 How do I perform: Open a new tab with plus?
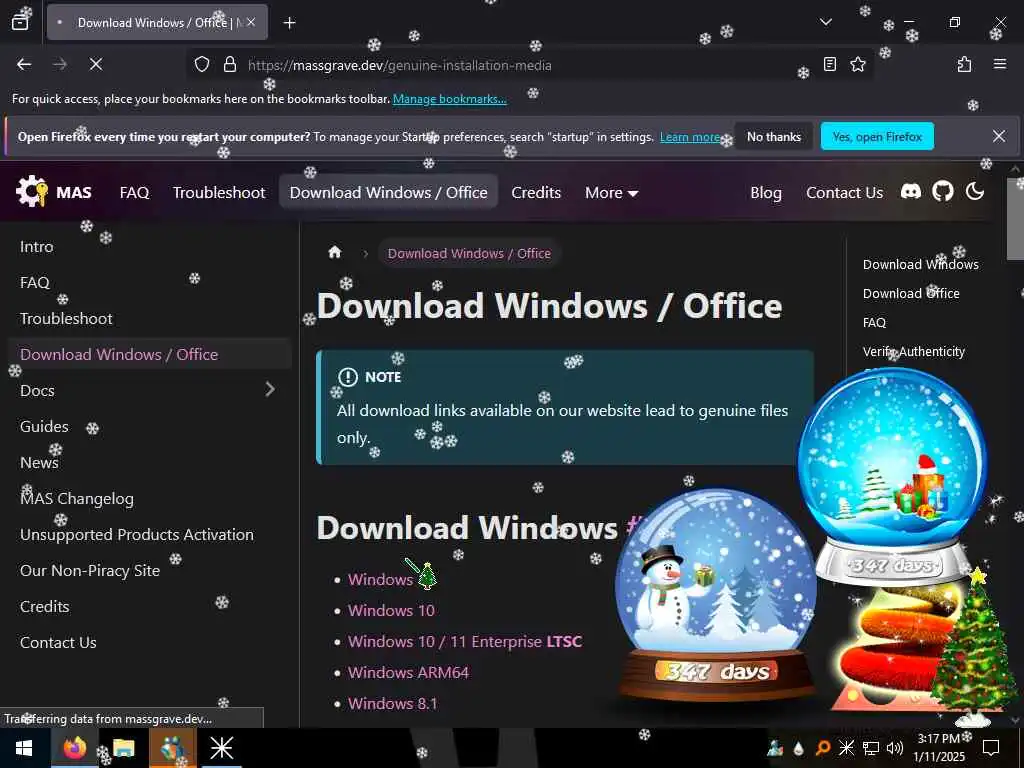click(289, 23)
